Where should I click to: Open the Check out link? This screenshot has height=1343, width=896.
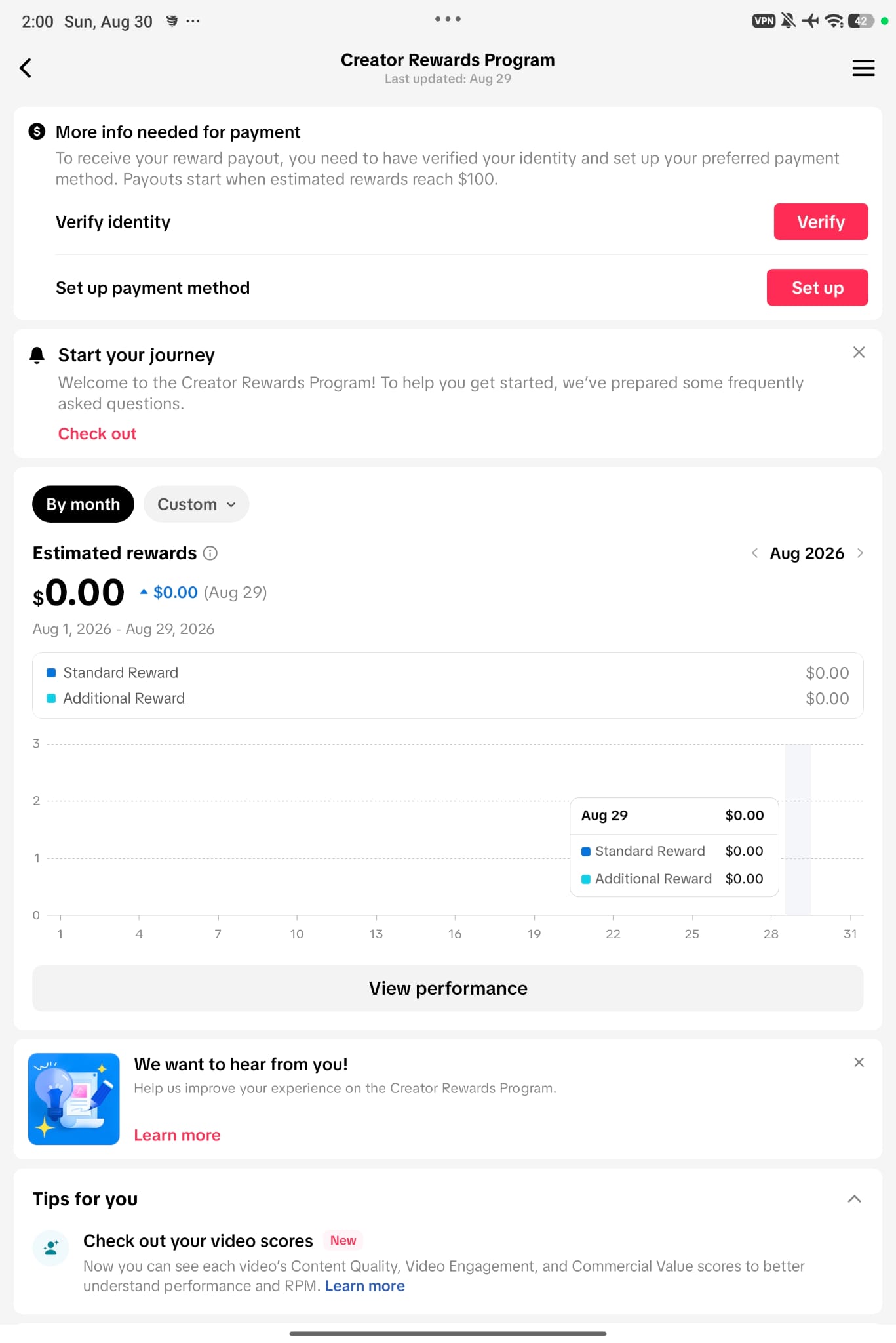pos(97,433)
